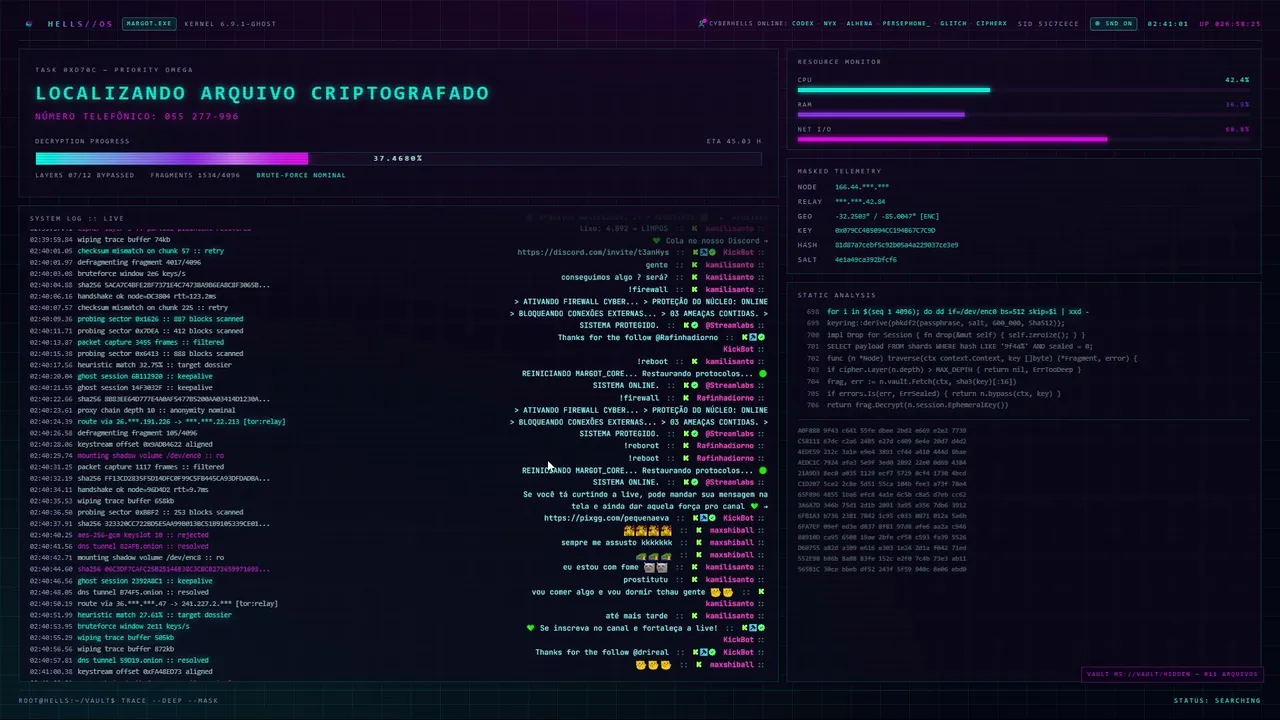Image resolution: width=1280 pixels, height=720 pixels.
Task: Click the 'NÚMERO TELEFÔNICO: 055 277-996' line
Action: [137, 116]
